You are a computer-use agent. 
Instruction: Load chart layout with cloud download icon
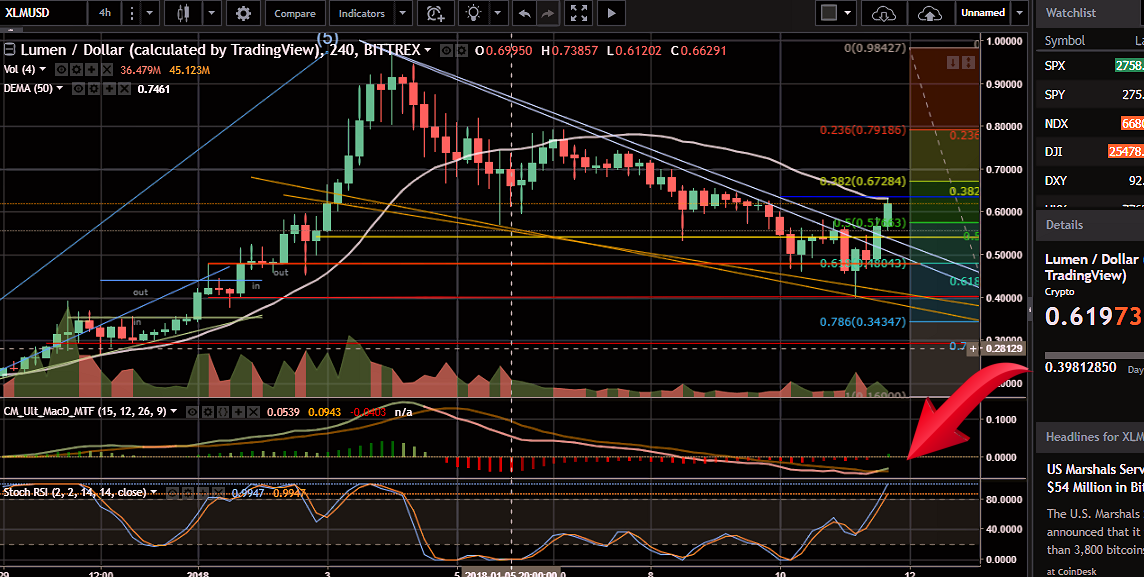(883, 12)
